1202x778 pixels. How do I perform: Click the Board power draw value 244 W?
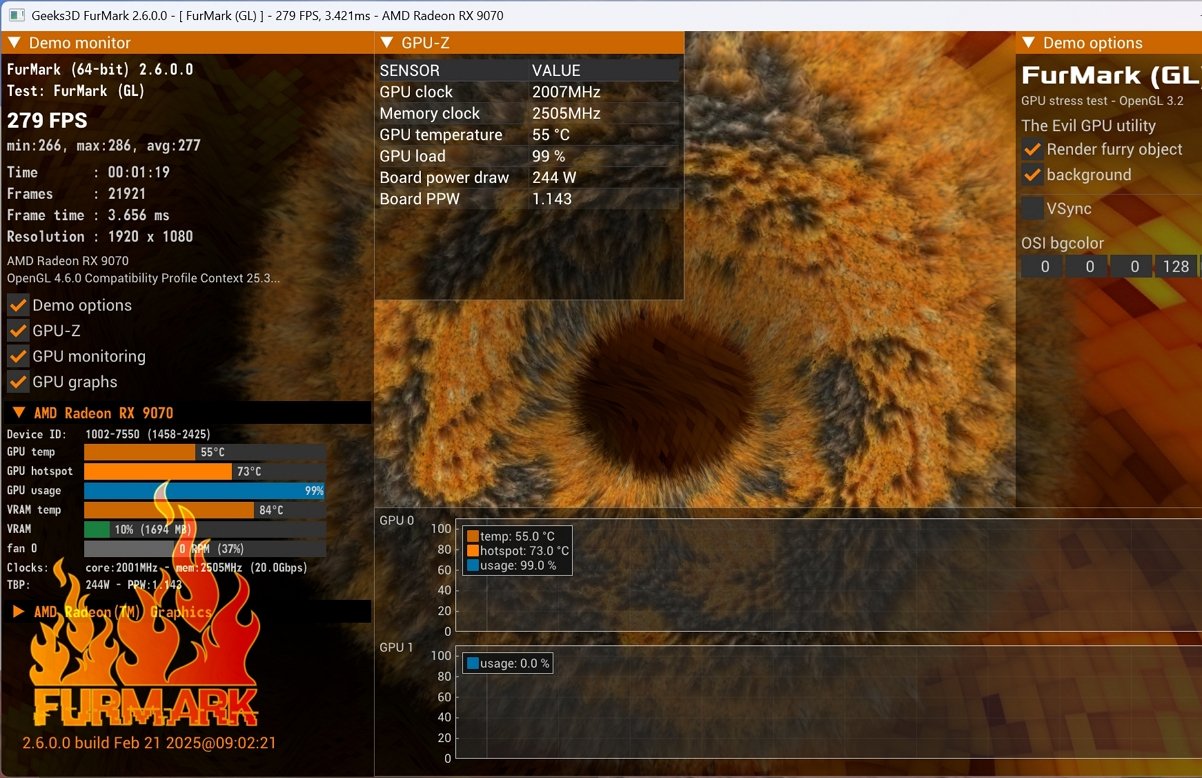553,178
